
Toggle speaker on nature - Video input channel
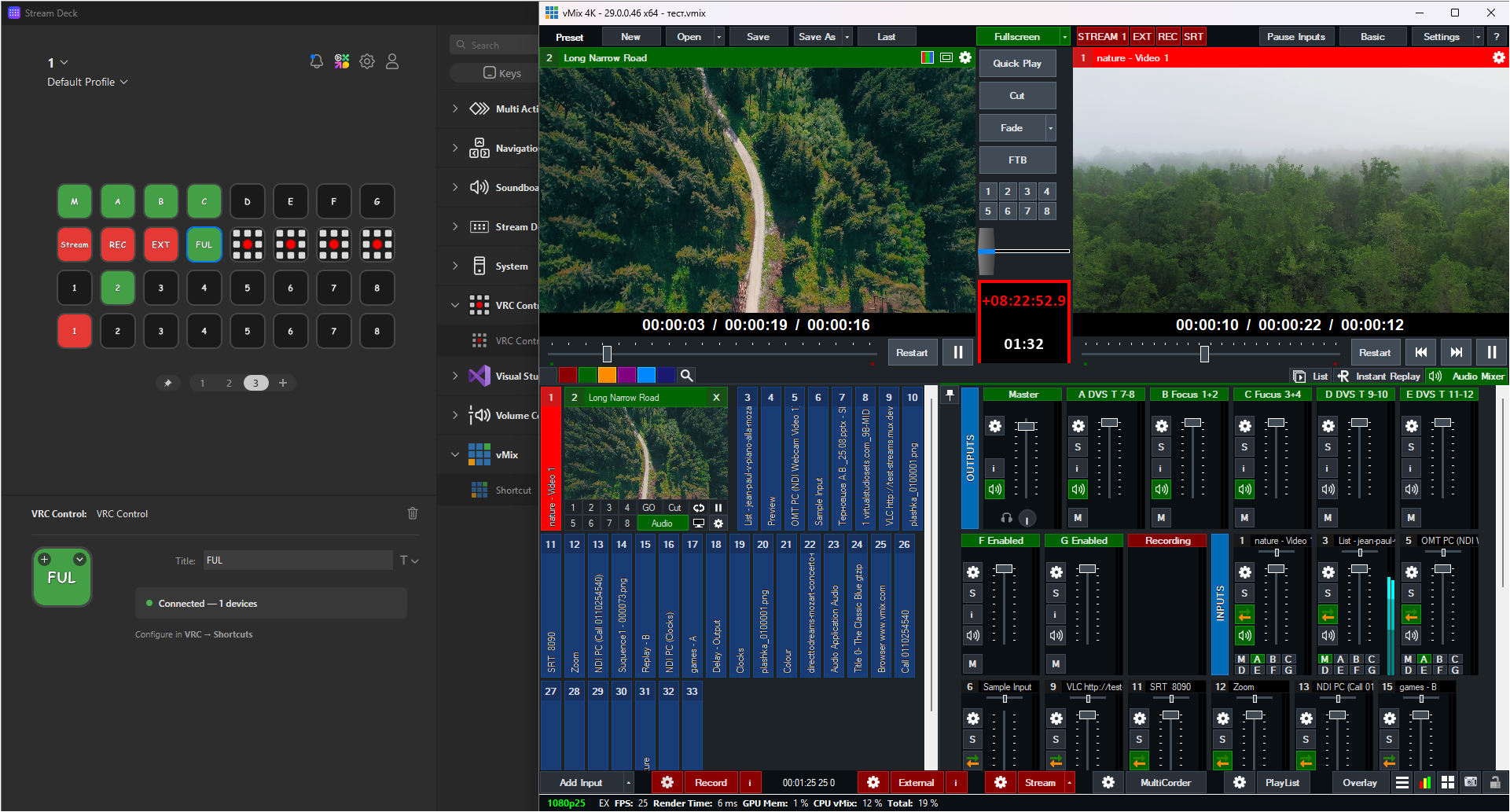click(x=1244, y=635)
